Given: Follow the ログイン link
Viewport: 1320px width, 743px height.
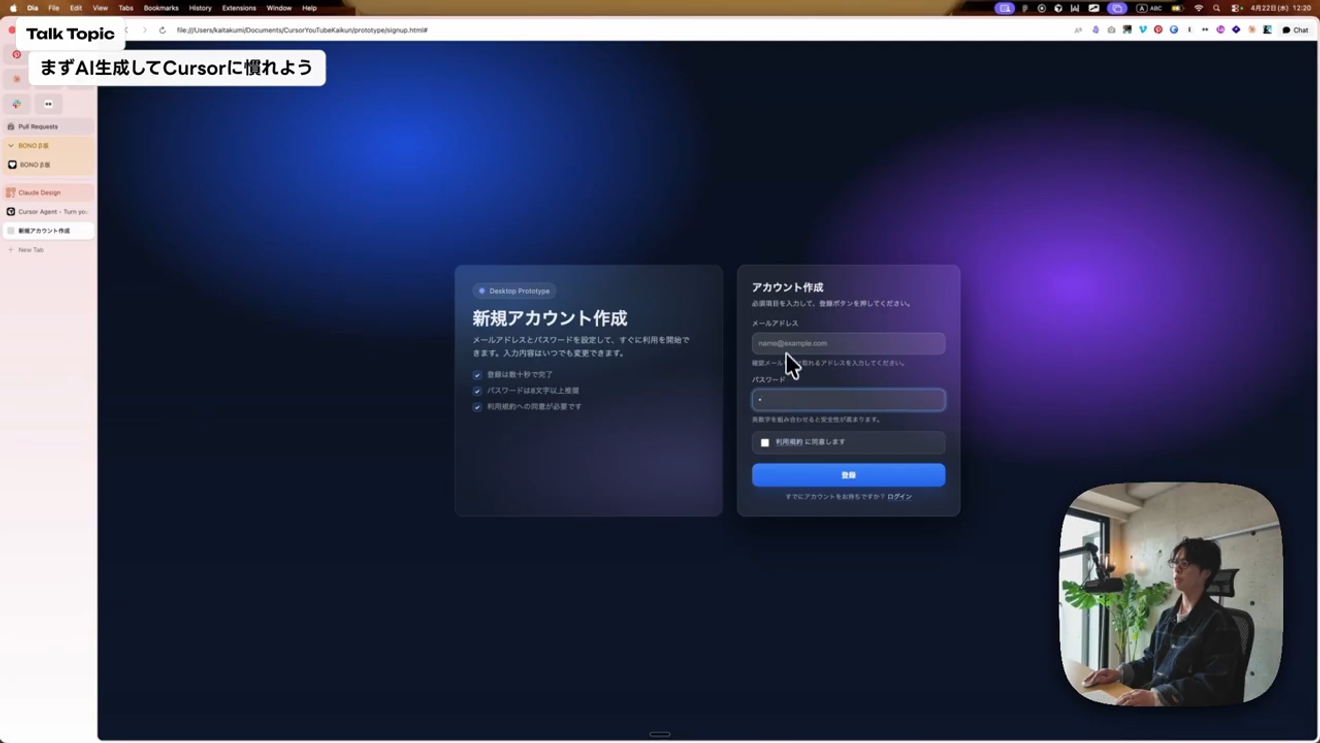Looking at the screenshot, I should [x=899, y=497].
